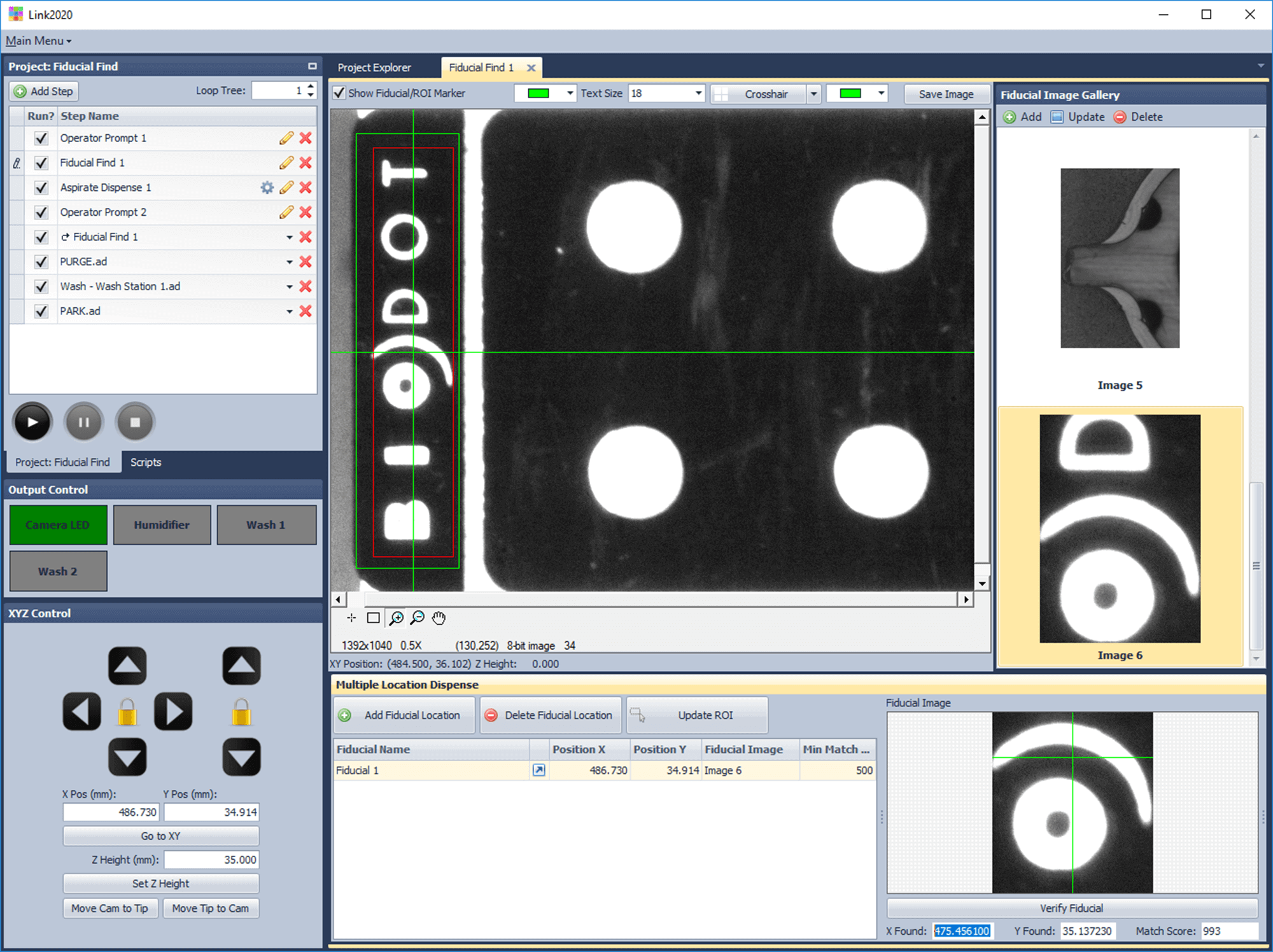Click the gear icon for Aspirate Dispense 1
This screenshot has height=952, width=1273.
pyautogui.click(x=267, y=188)
